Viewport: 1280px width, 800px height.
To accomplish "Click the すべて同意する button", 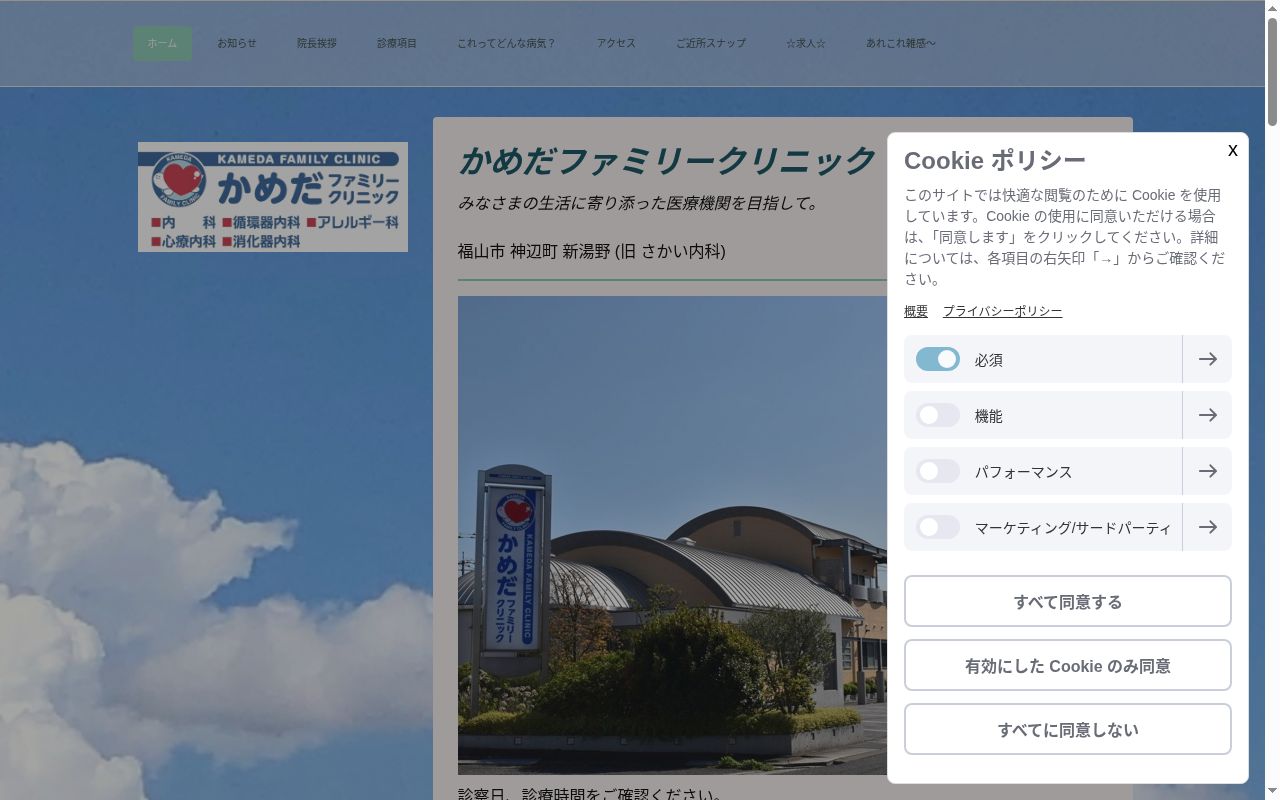I will click(1068, 601).
